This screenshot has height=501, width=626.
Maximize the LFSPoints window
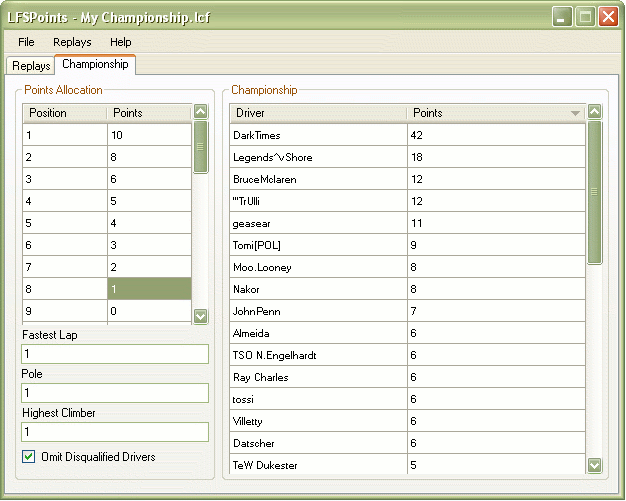pos(585,17)
